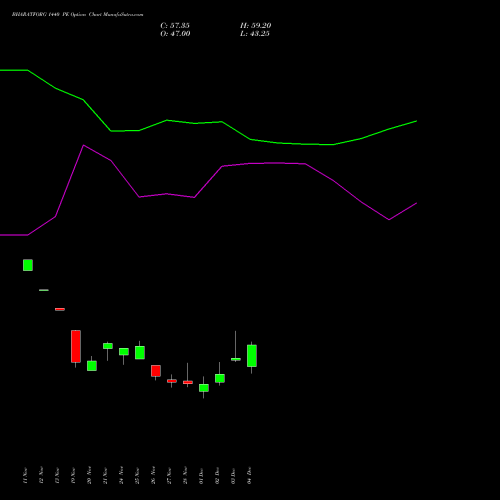Viewport: 500px width, 500px height.
Task: Click the green candle above 01 Dec
Action: (204, 388)
